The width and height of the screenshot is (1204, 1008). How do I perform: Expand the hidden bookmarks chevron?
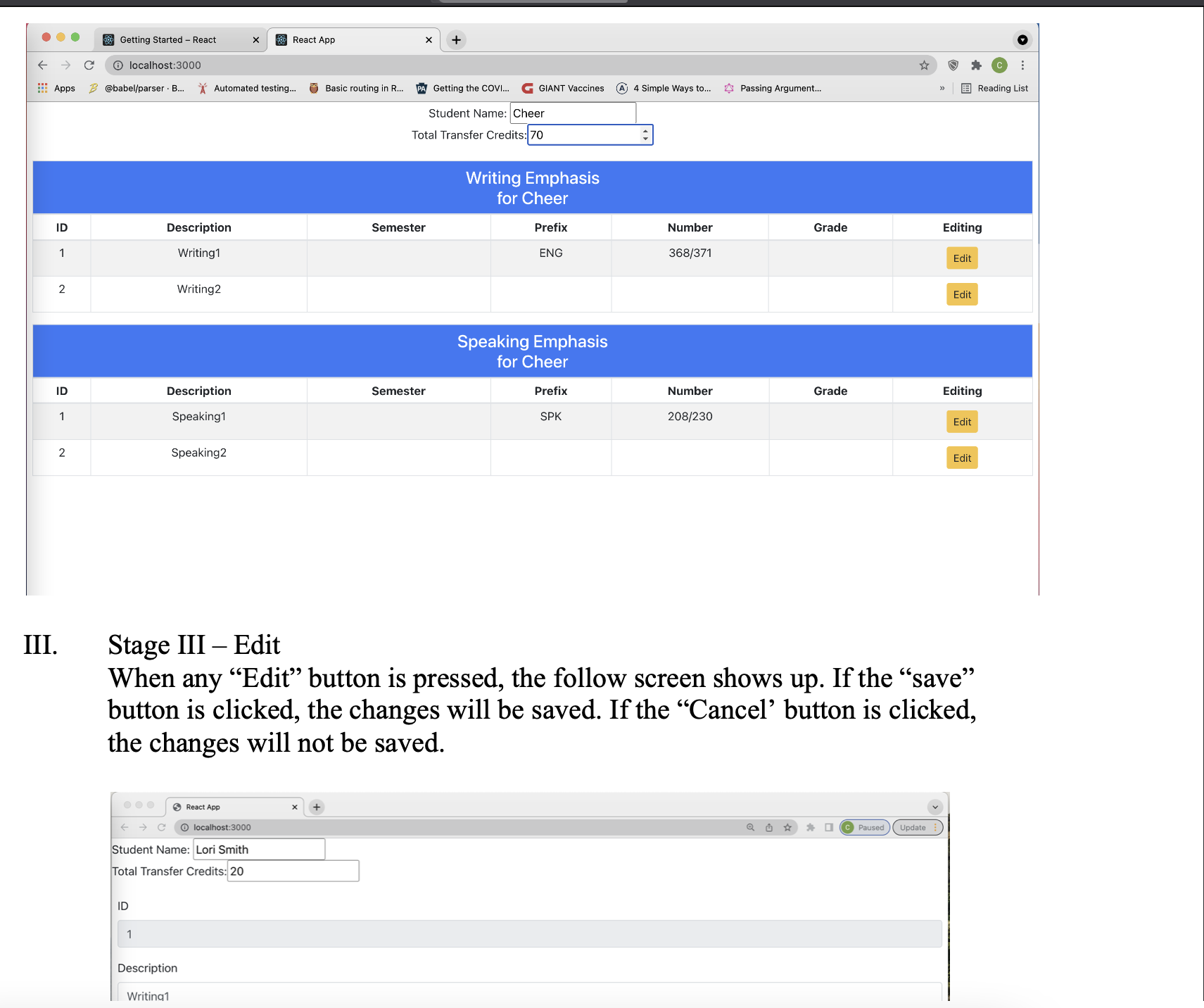(x=942, y=88)
